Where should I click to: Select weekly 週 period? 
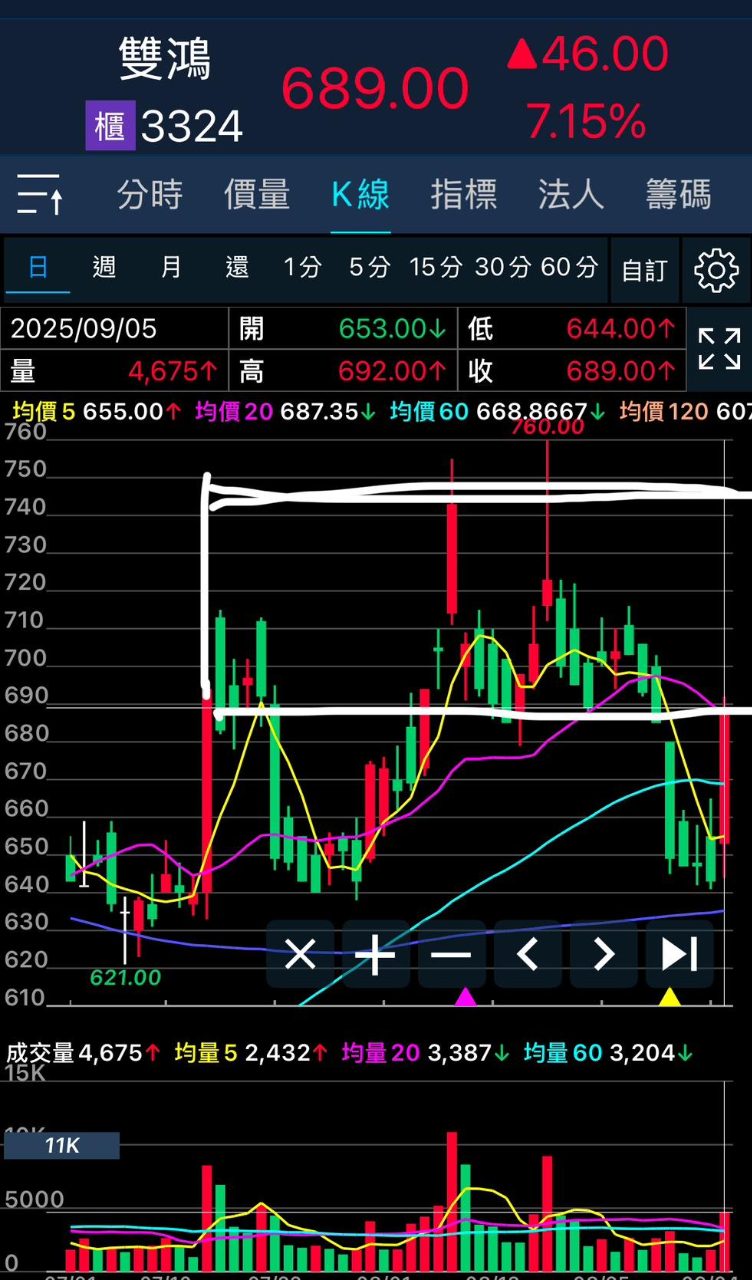coord(104,267)
